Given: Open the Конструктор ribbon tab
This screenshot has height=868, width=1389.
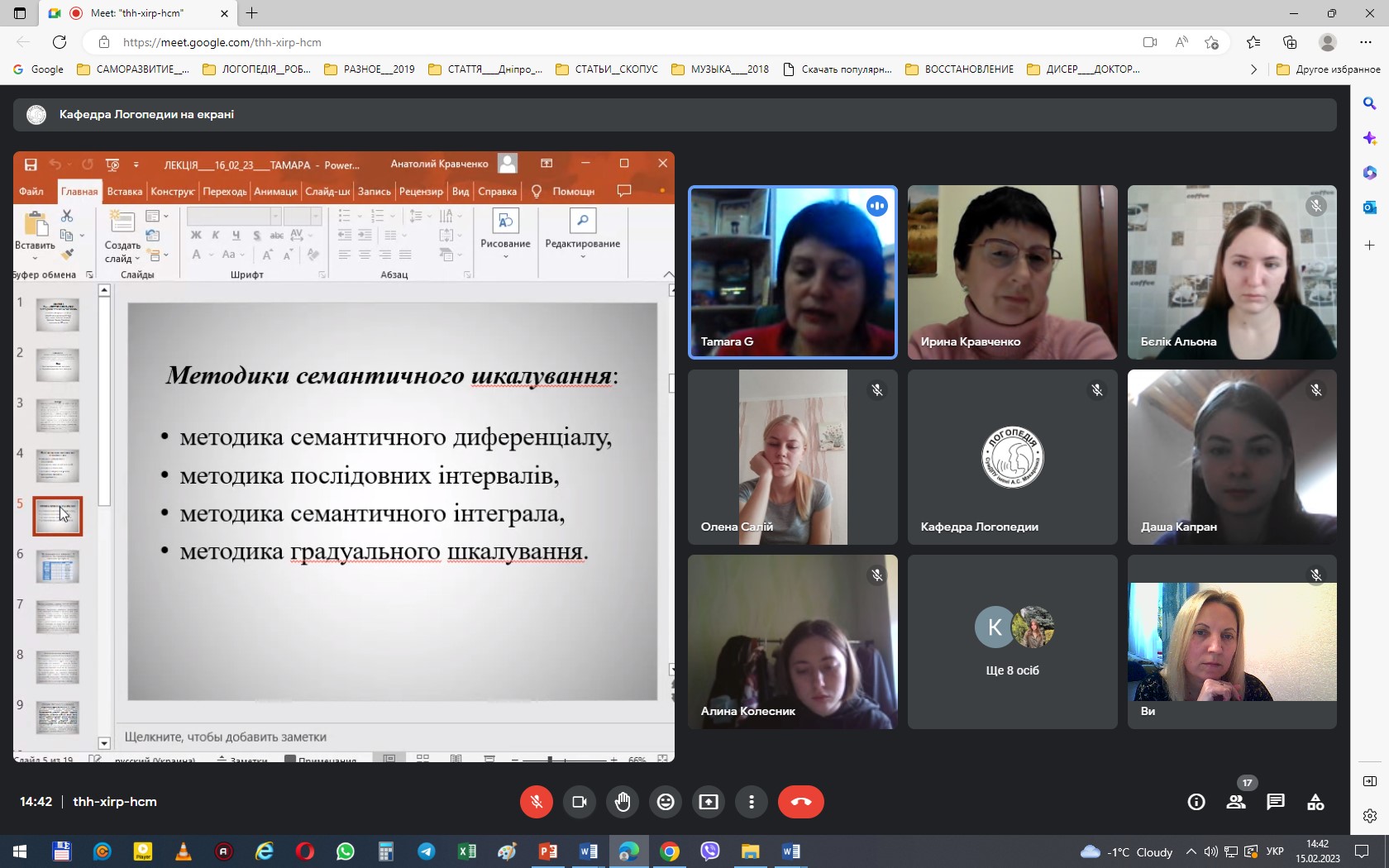Looking at the screenshot, I should click(x=173, y=191).
